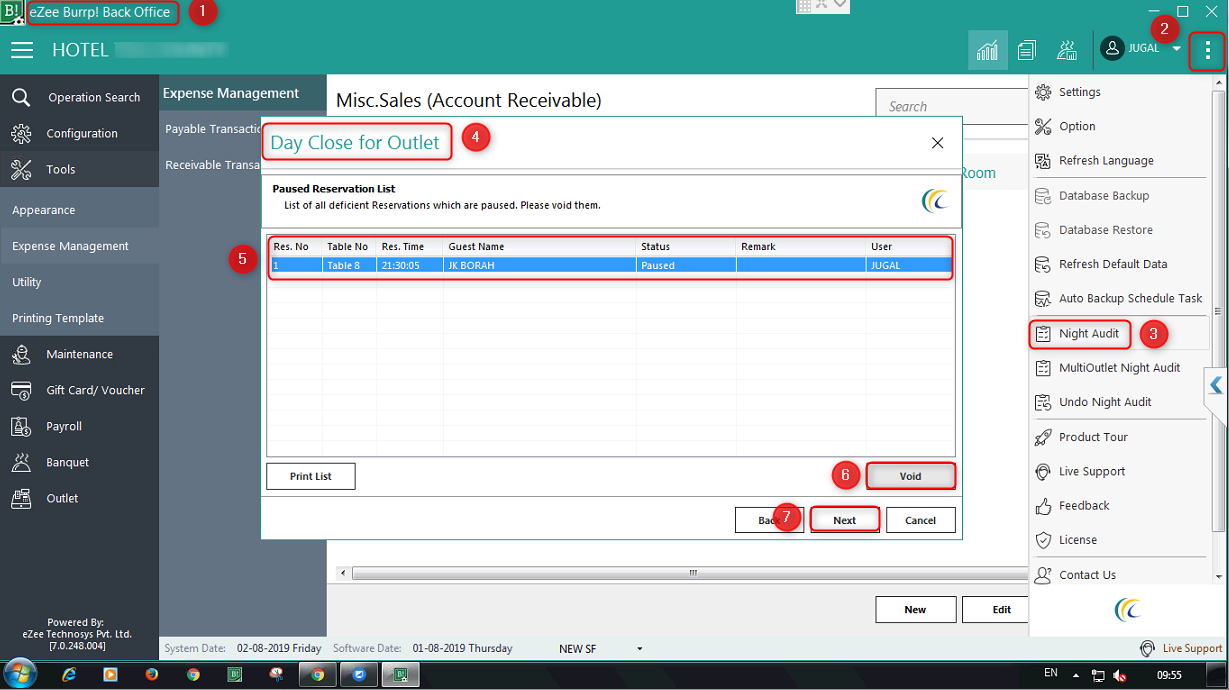
Task: Collapse the side panel blue arrow tab
Action: (1216, 385)
